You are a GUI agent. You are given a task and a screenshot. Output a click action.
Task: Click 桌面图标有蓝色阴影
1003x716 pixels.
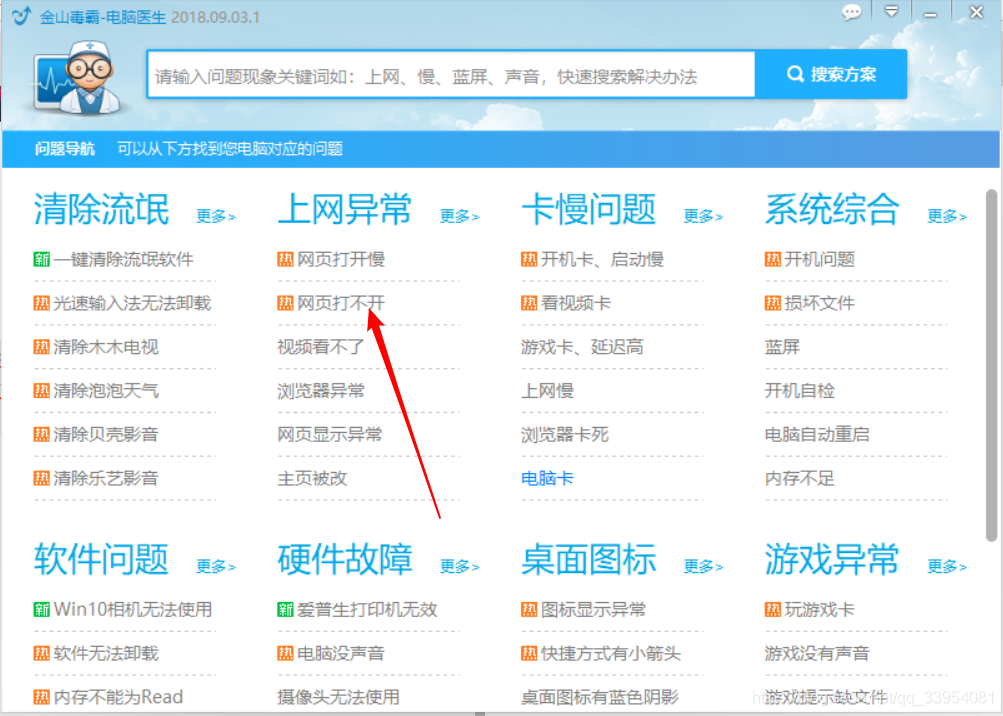[599, 697]
